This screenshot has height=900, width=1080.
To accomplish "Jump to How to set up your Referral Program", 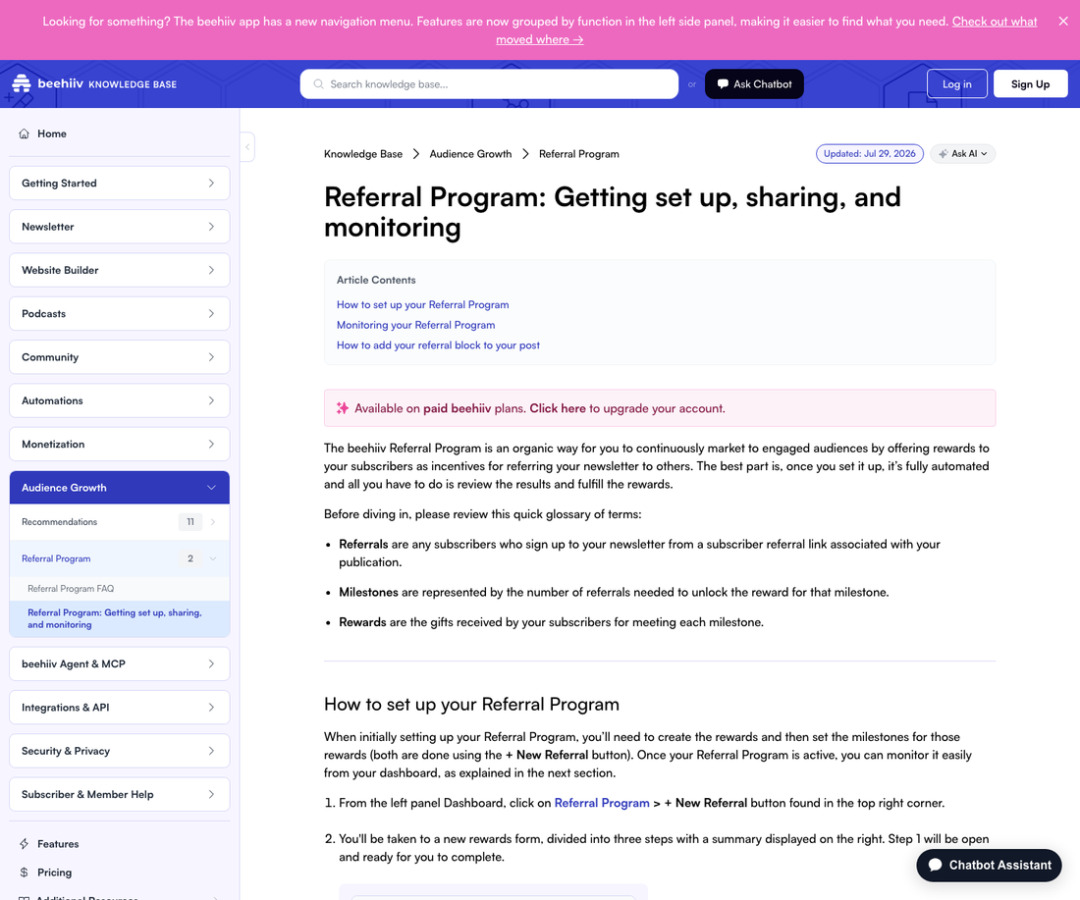I will click(423, 304).
